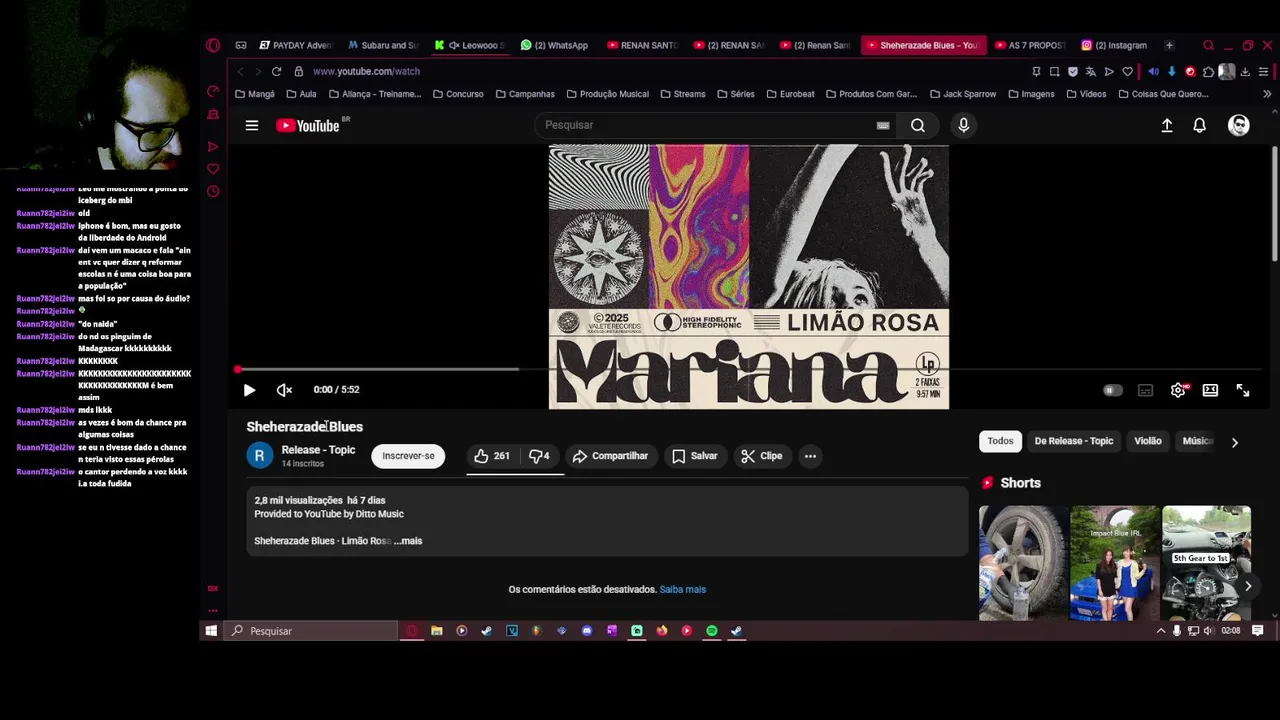Open the player settings gear
1280x720 pixels.
coord(1178,390)
